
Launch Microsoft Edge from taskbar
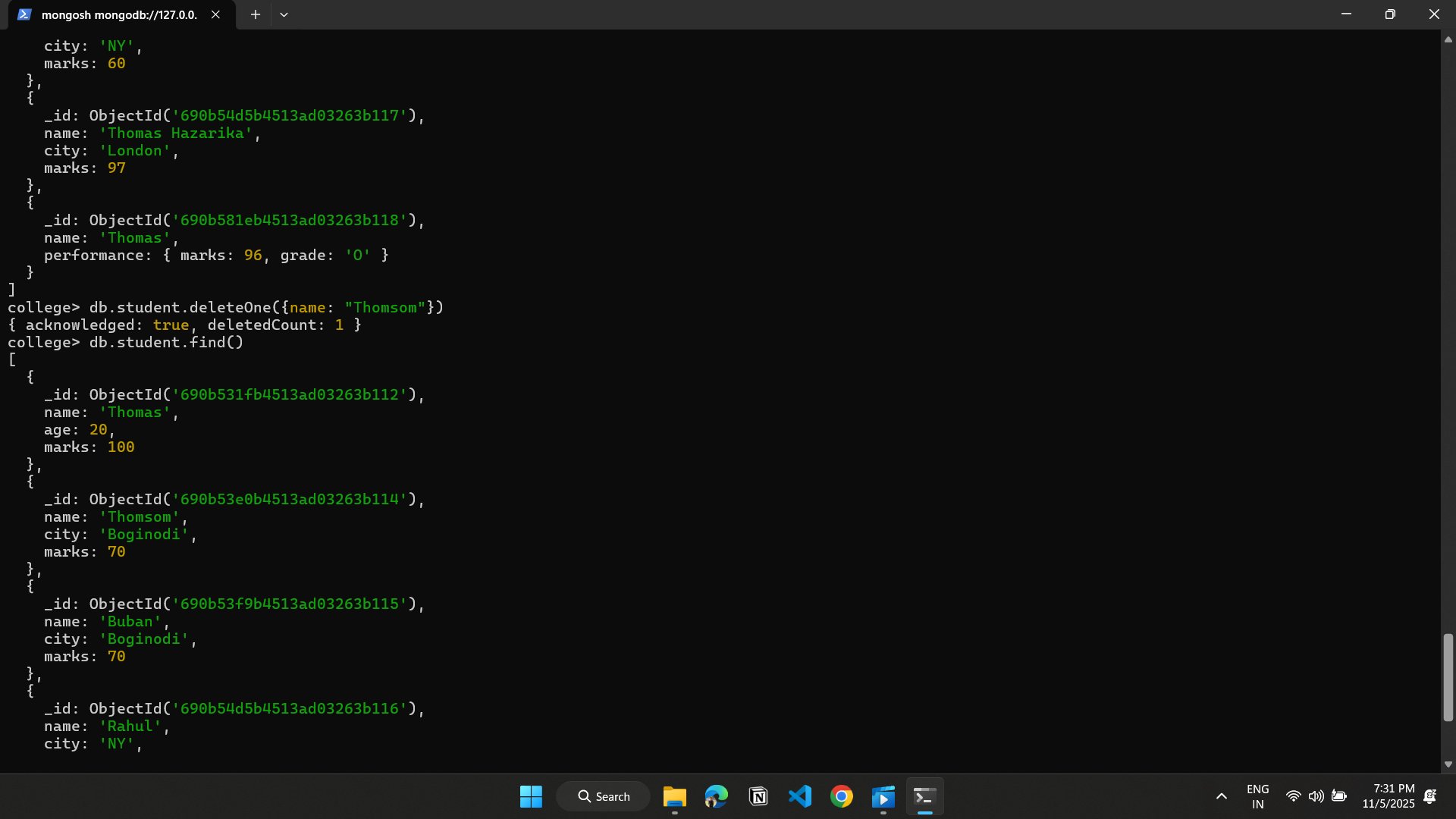pos(716,796)
